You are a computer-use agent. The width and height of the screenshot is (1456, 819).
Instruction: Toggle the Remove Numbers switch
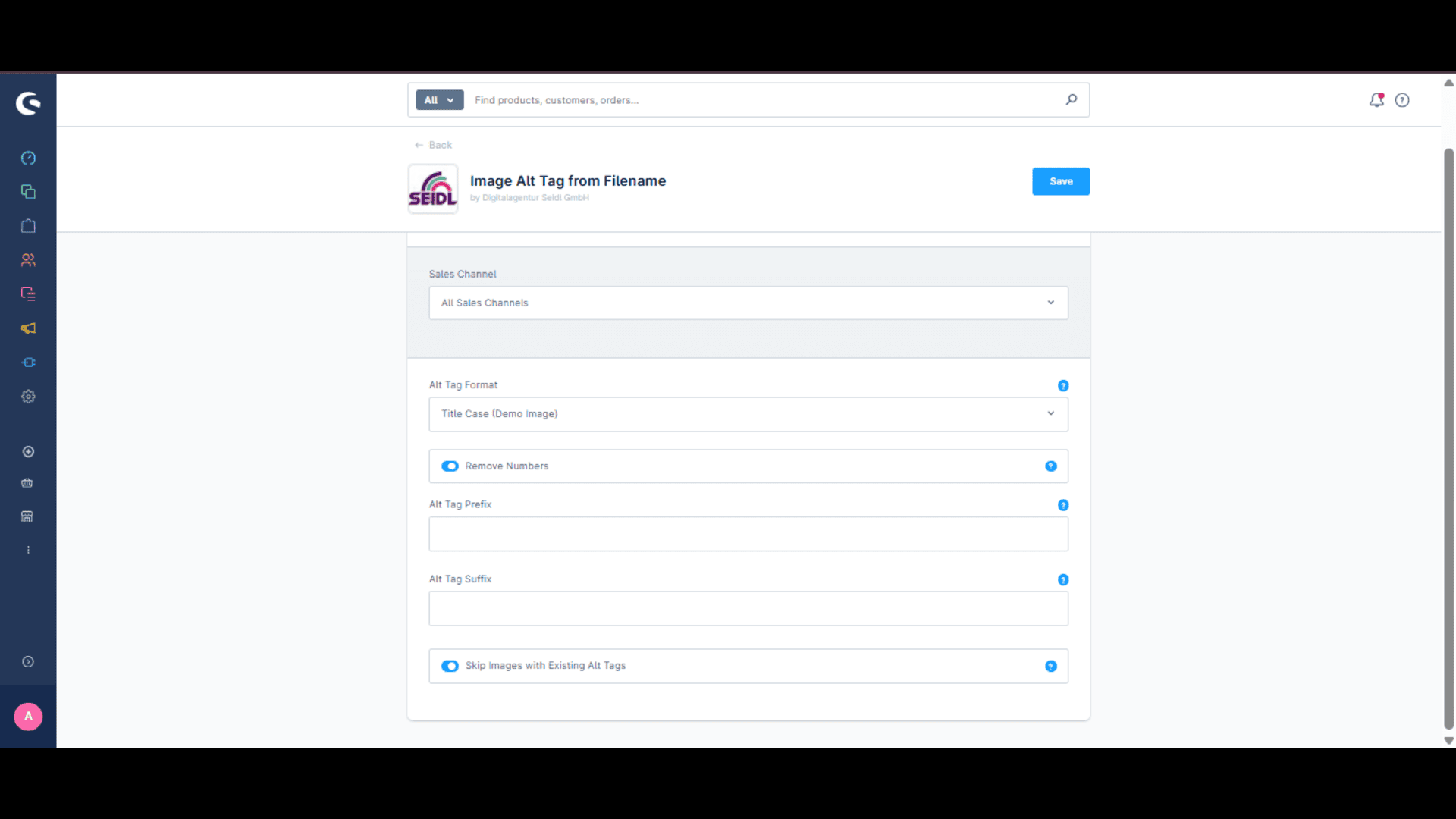point(450,466)
